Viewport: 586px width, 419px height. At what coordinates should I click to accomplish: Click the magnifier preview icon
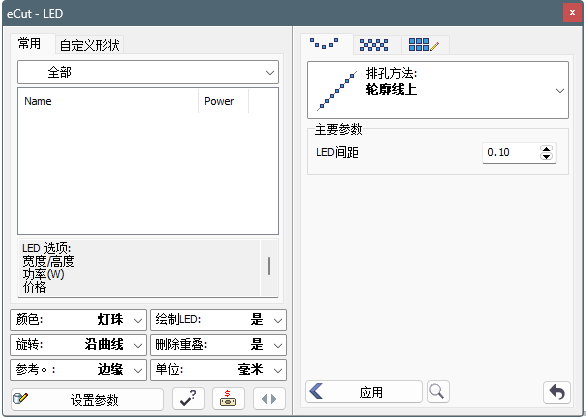tap(438, 392)
